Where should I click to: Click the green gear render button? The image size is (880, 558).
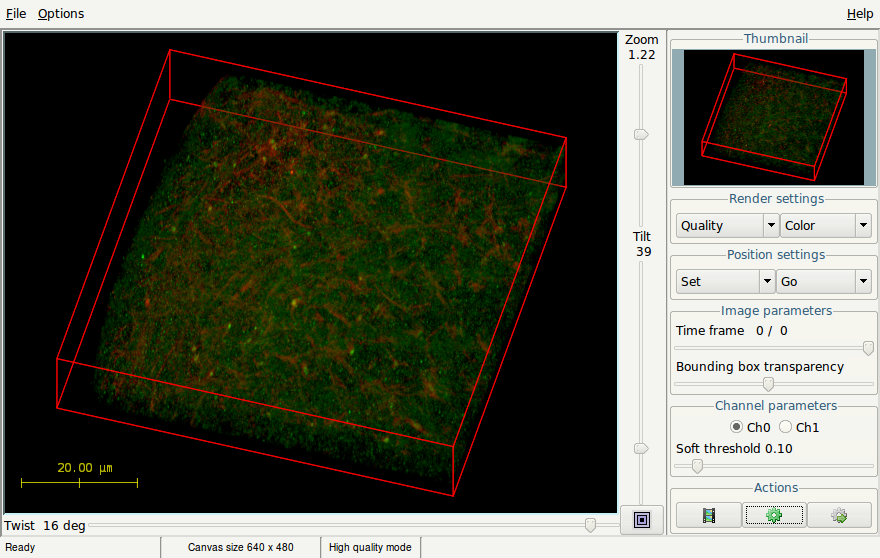tap(774, 515)
